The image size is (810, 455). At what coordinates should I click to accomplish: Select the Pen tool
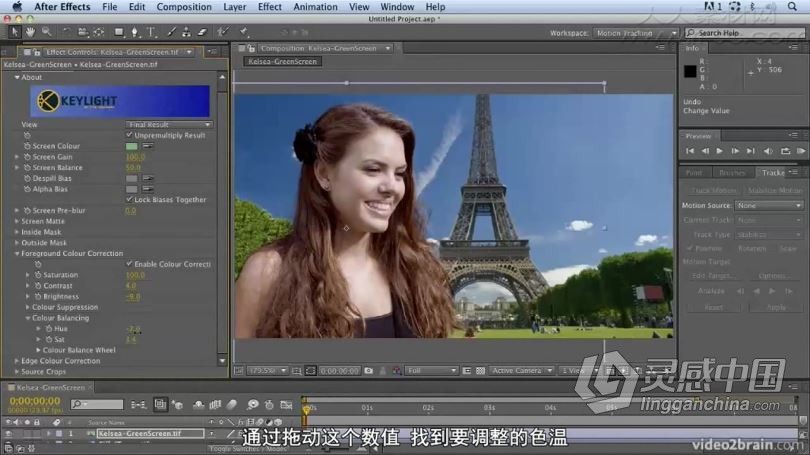tap(135, 32)
